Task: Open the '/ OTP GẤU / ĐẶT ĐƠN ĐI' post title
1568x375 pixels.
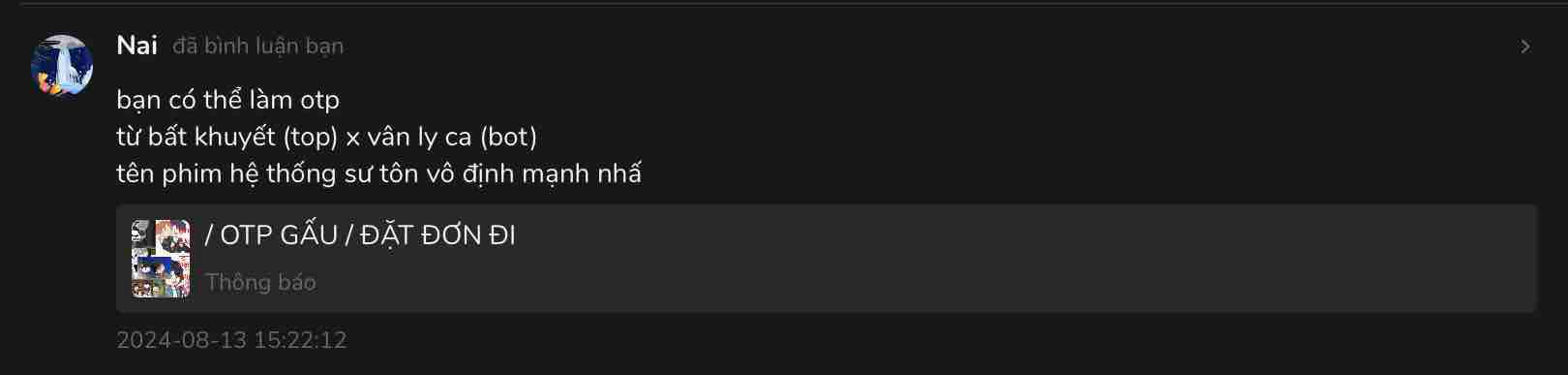Action: point(360,235)
